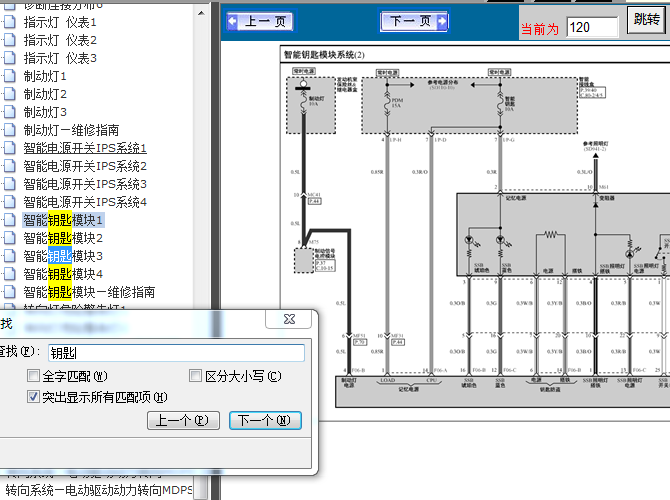The height and width of the screenshot is (500, 670).
Task: Click the document icon beside 指示灯 仪表1
Action: point(9,22)
